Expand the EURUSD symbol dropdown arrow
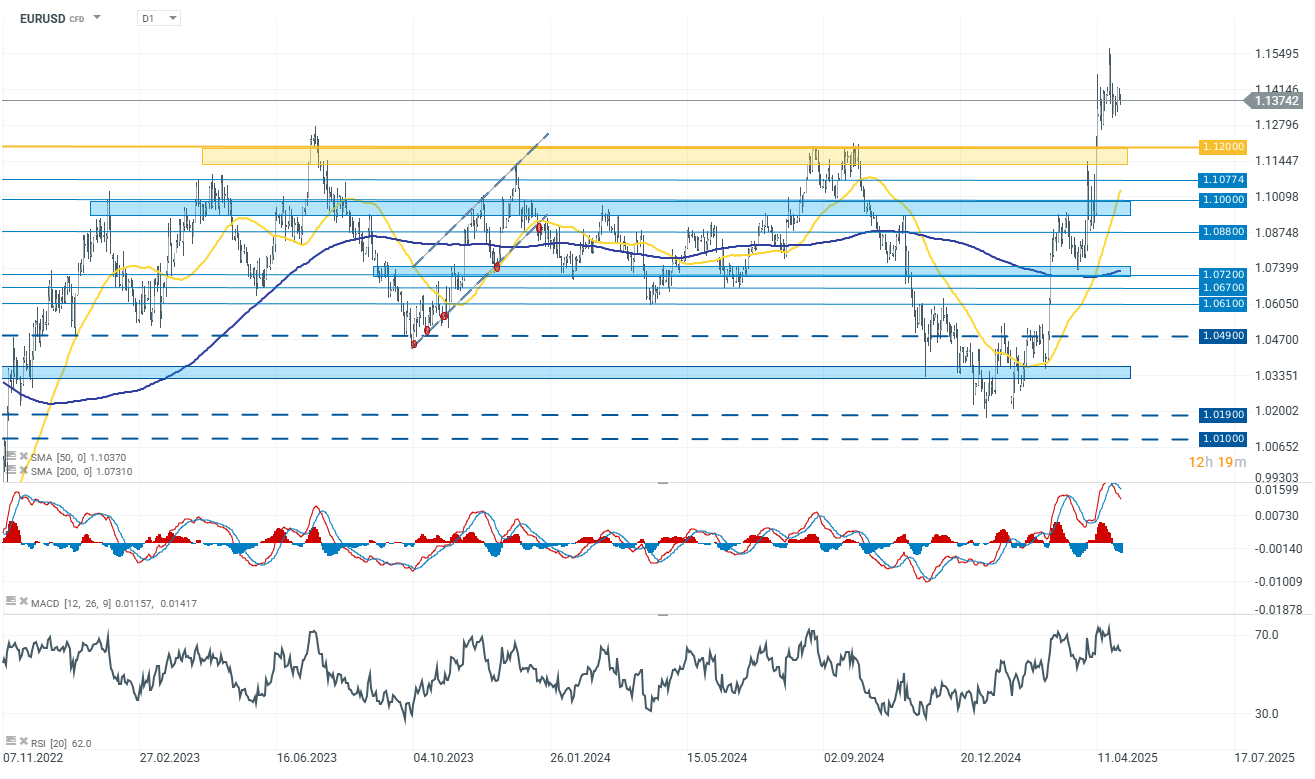Viewport: 1315px width, 779px height. point(97,18)
